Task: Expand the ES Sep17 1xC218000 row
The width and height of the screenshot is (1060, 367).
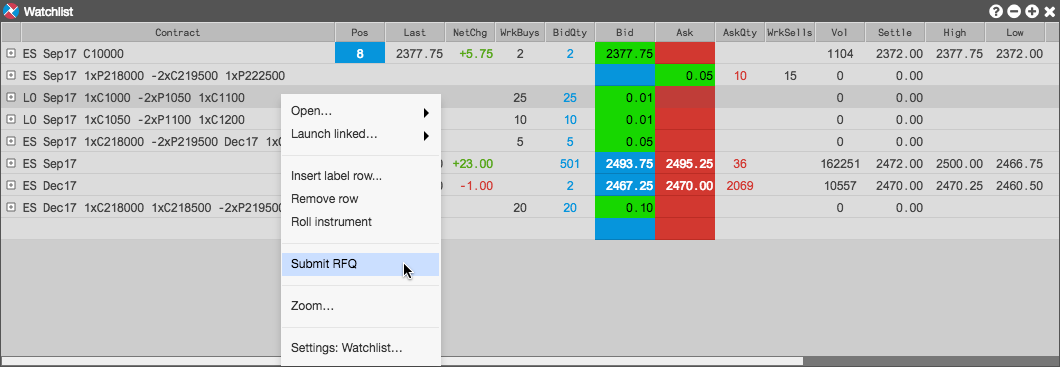Action: pyautogui.click(x=11, y=142)
